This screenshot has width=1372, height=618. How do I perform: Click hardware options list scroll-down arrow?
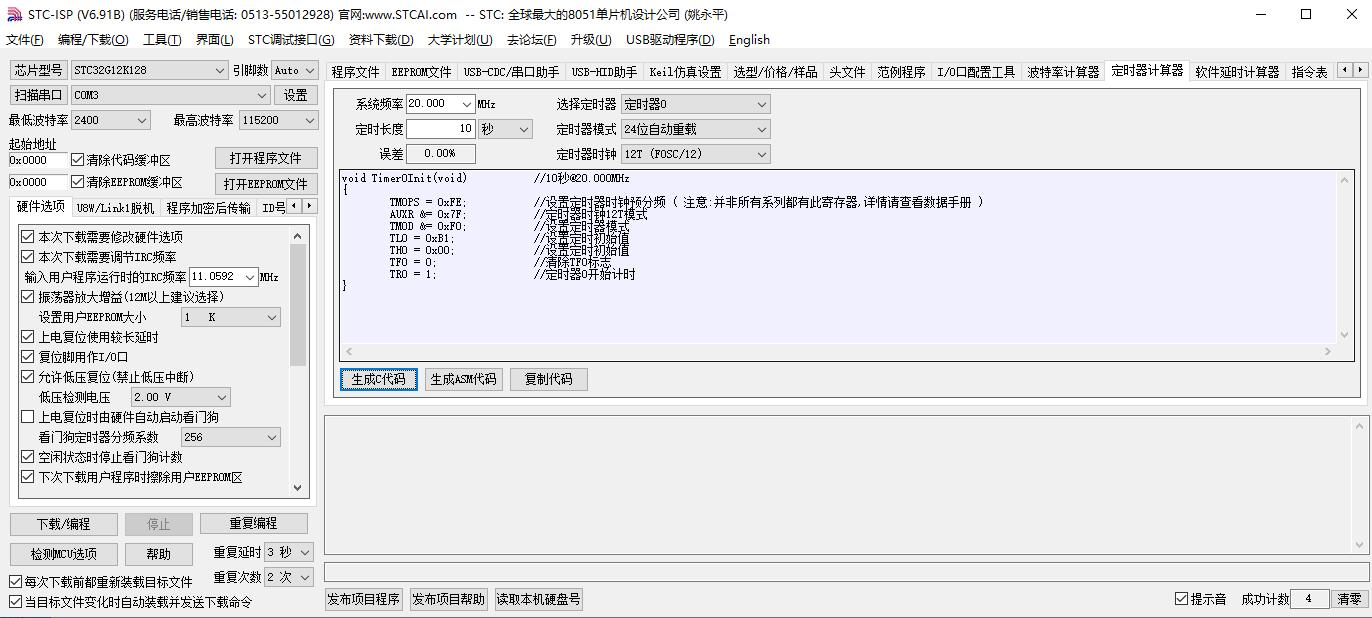298,488
